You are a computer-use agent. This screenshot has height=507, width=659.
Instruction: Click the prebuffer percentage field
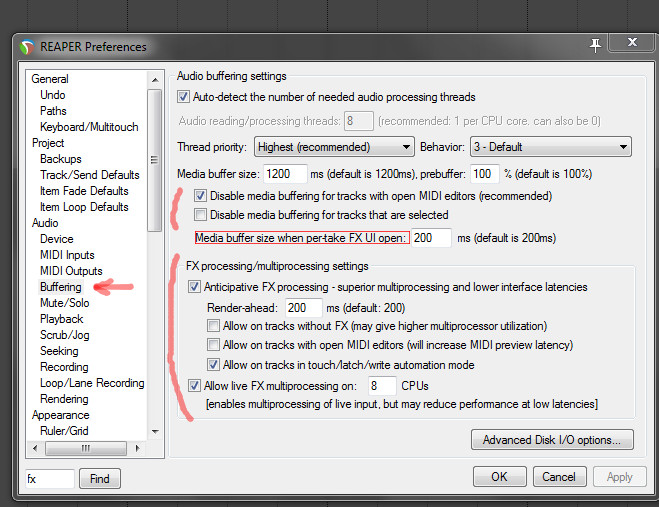pos(485,174)
